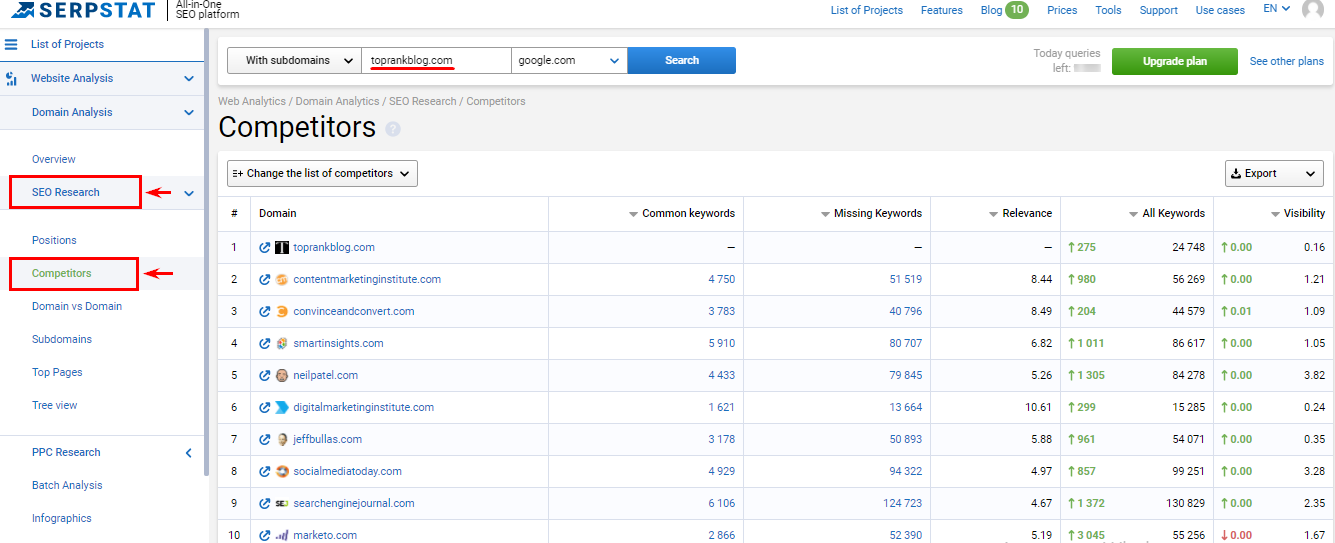Open external link icon for toprankblog.com
1335x543 pixels.
[x=265, y=247]
